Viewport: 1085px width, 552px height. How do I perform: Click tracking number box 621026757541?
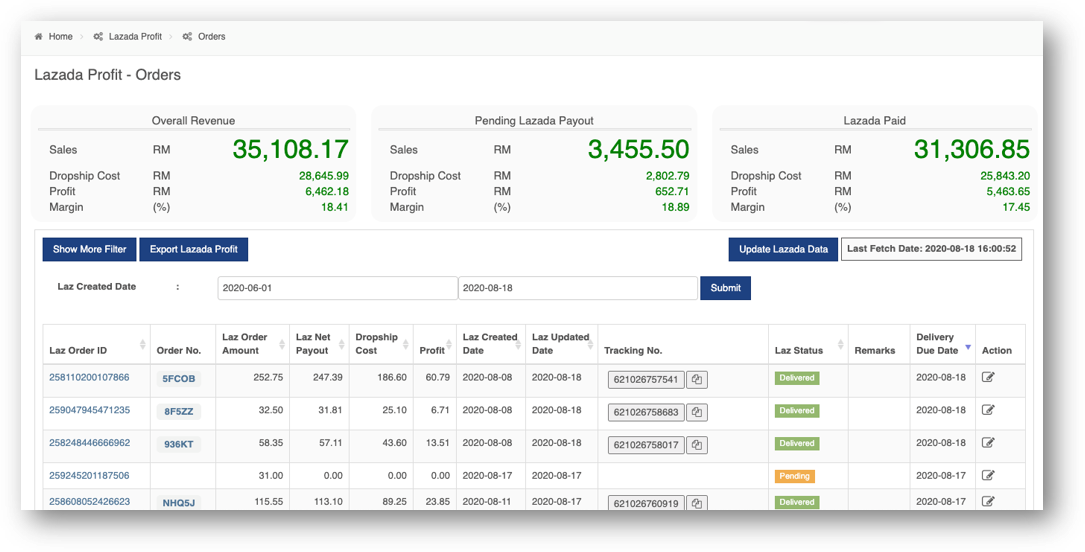click(x=646, y=380)
